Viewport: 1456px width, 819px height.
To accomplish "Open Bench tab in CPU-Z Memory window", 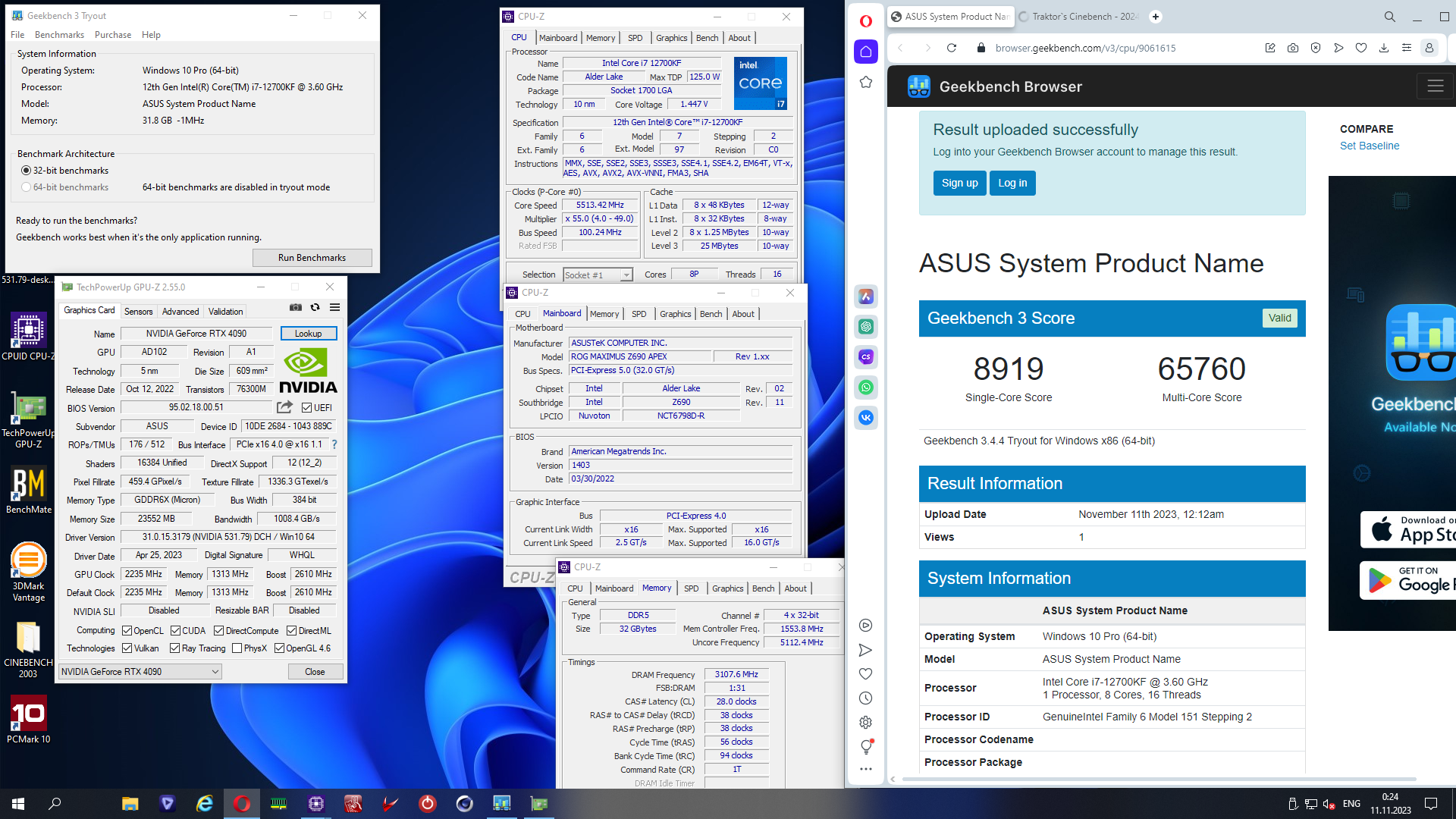I will 764,588.
